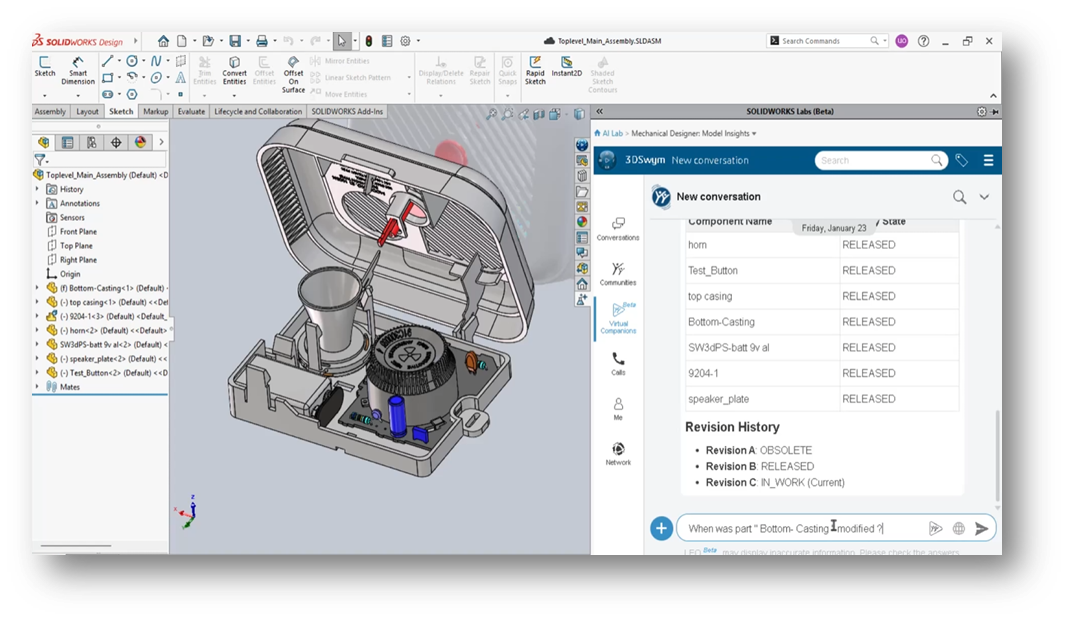Screen dimensions: 1067x620
Task: Click the blue plus button beside chat input
Action: [661, 528]
